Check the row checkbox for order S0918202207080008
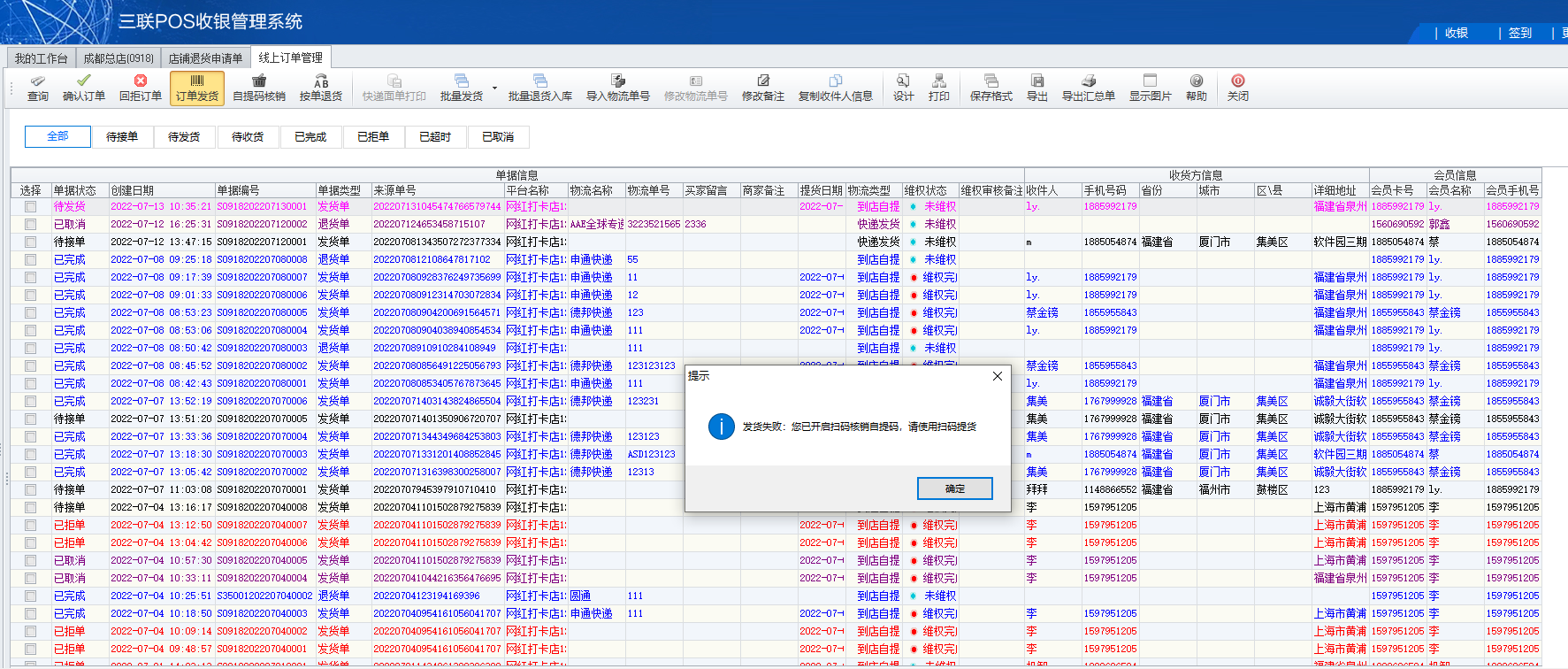This screenshot has height=669, width=1568. pyautogui.click(x=31, y=260)
